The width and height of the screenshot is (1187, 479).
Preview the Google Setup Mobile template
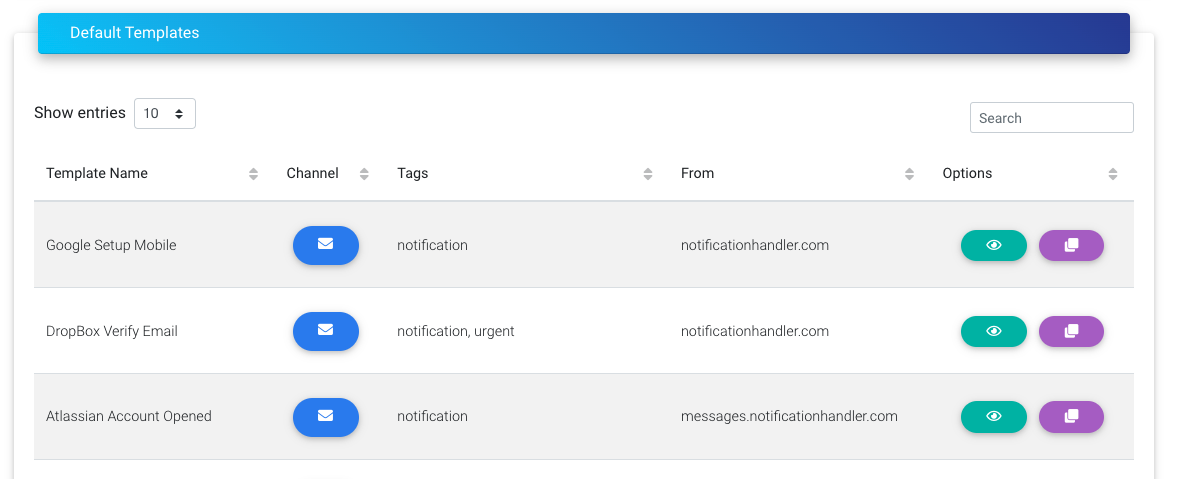tap(993, 245)
